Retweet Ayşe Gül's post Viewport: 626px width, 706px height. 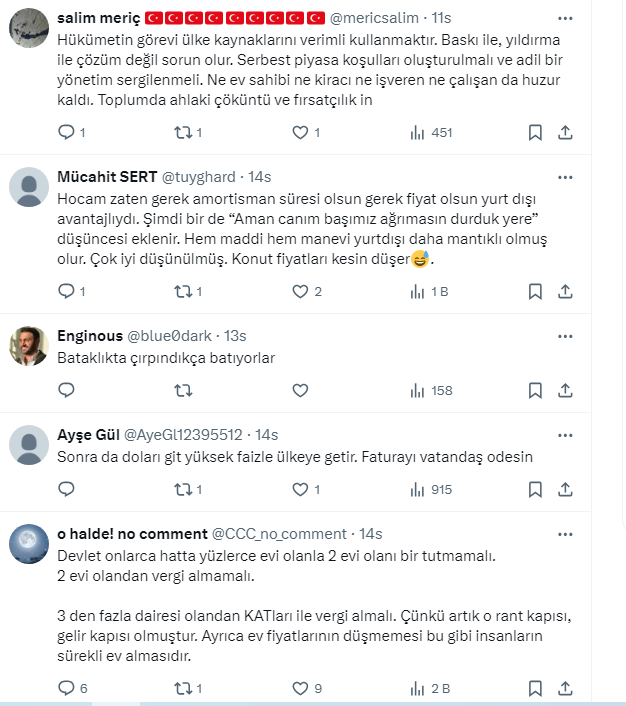[x=183, y=489]
